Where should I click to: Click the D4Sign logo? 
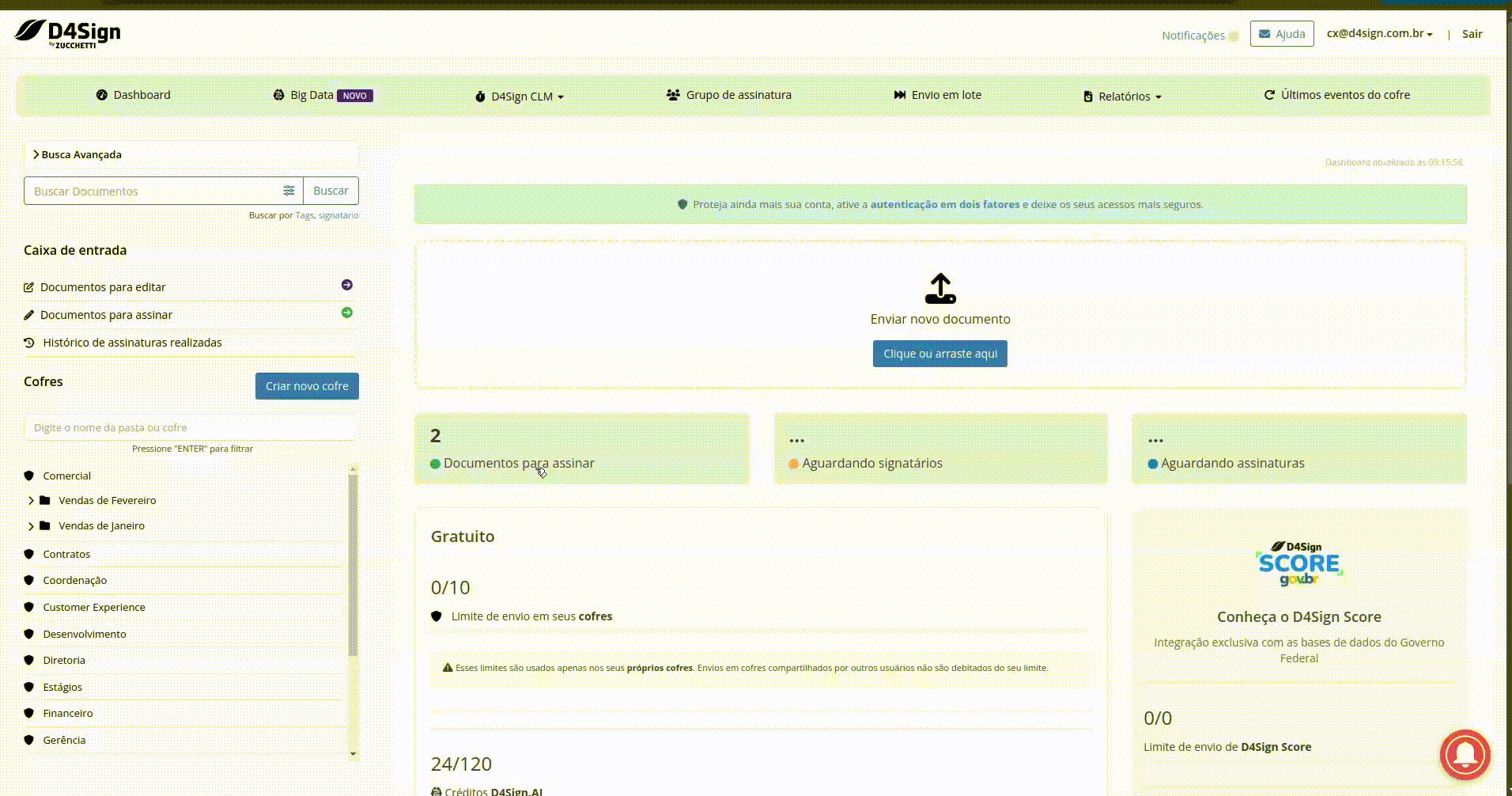pyautogui.click(x=67, y=34)
